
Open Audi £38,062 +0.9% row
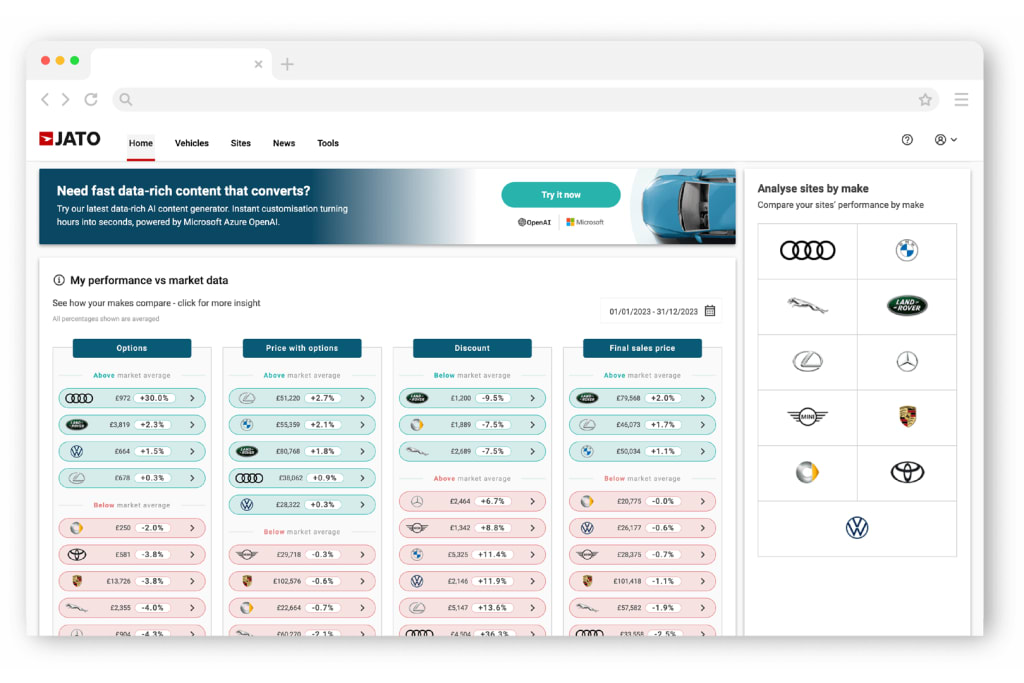click(302, 478)
